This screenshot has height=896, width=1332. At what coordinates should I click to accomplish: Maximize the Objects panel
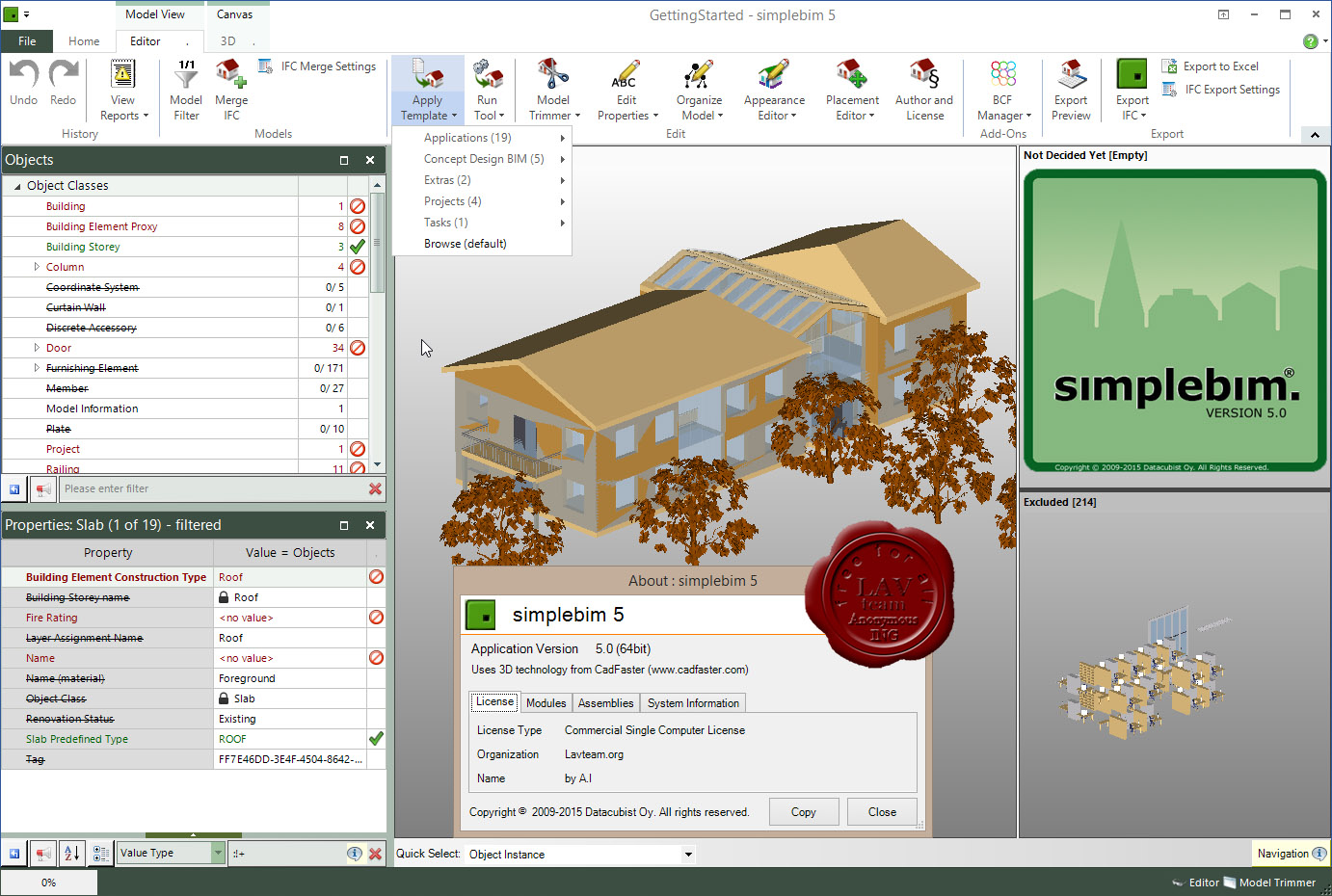(x=344, y=160)
